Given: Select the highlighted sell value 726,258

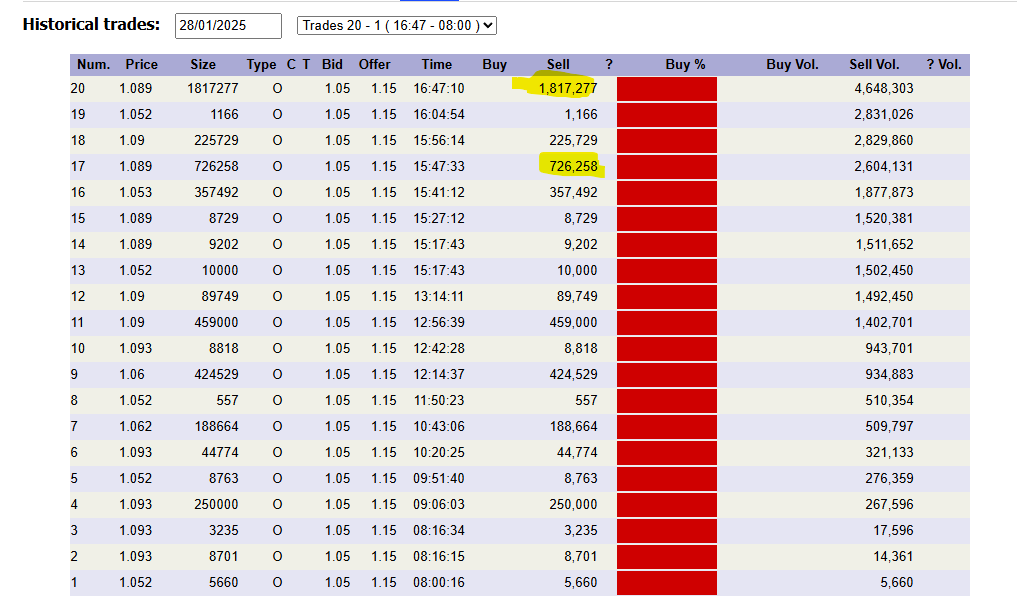Looking at the screenshot, I should 573,166.
